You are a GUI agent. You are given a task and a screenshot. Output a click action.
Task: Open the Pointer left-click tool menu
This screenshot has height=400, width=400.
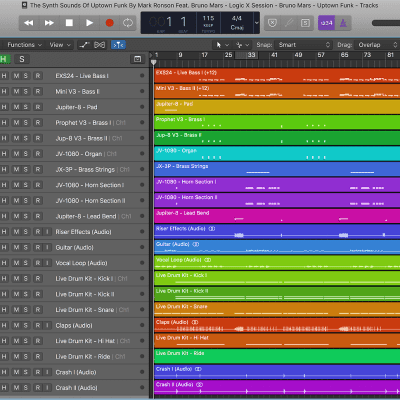(x=222, y=45)
